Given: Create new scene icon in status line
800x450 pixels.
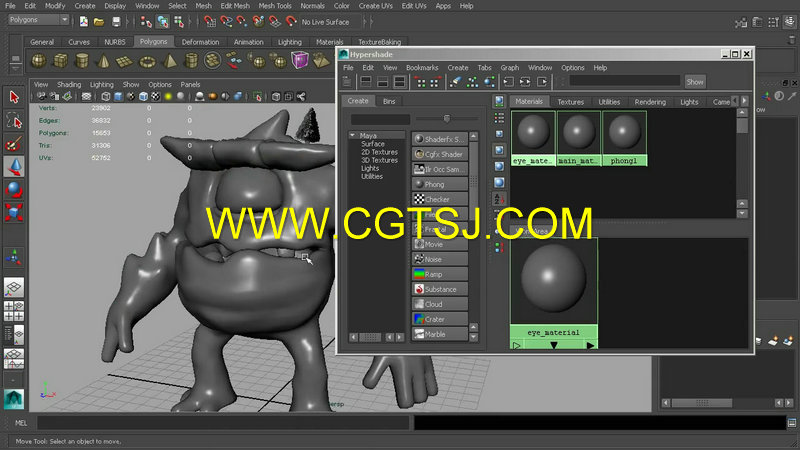Looking at the screenshot, I should click(84, 21).
